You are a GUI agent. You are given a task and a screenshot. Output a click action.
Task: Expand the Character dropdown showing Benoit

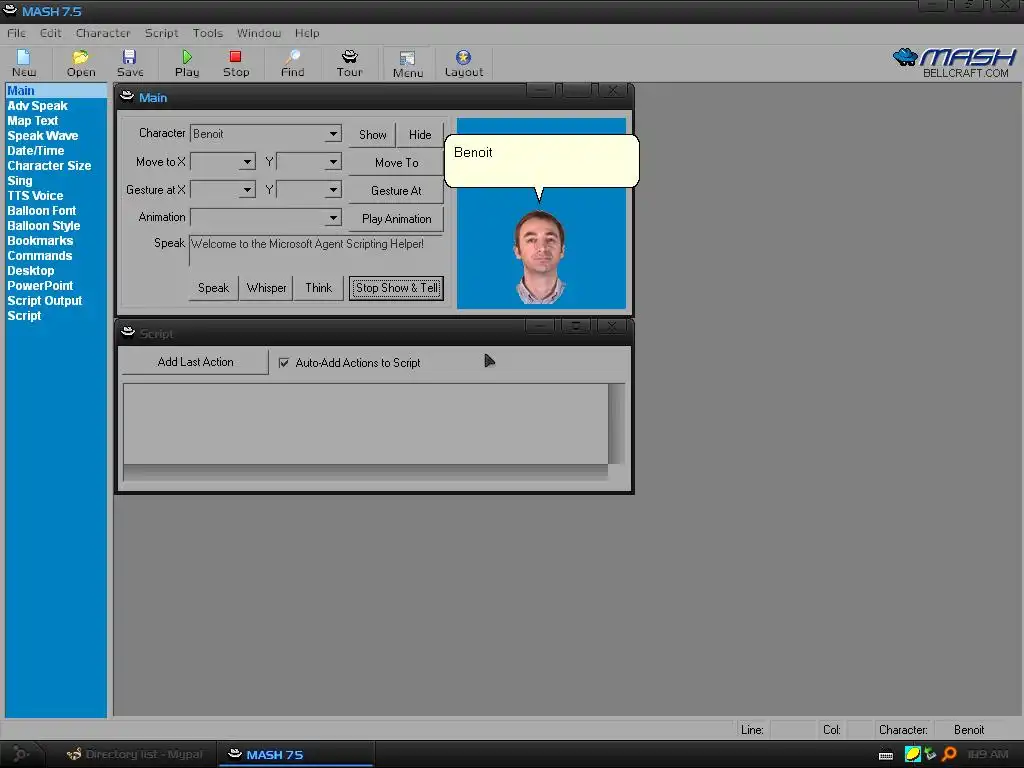click(x=333, y=134)
